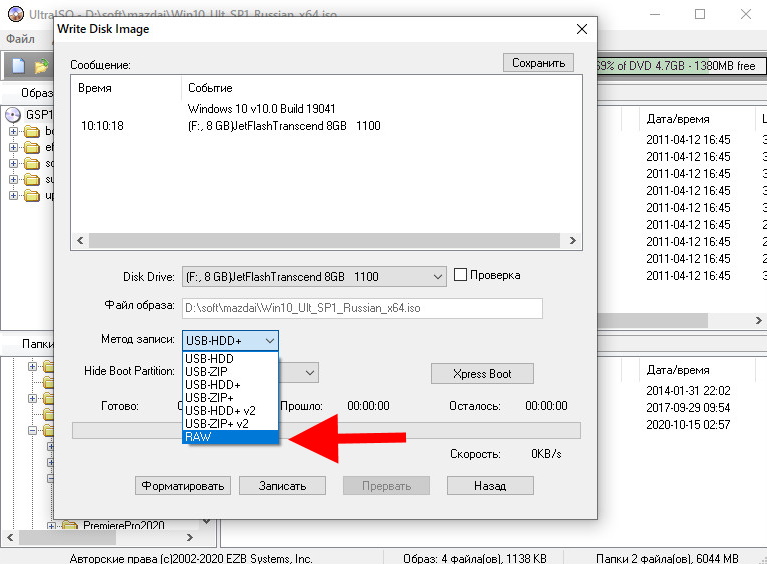Image resolution: width=767 pixels, height=564 pixels.
Task: Click the 2017-09-29 09:54 date entry
Action: pyautogui.click(x=688, y=407)
